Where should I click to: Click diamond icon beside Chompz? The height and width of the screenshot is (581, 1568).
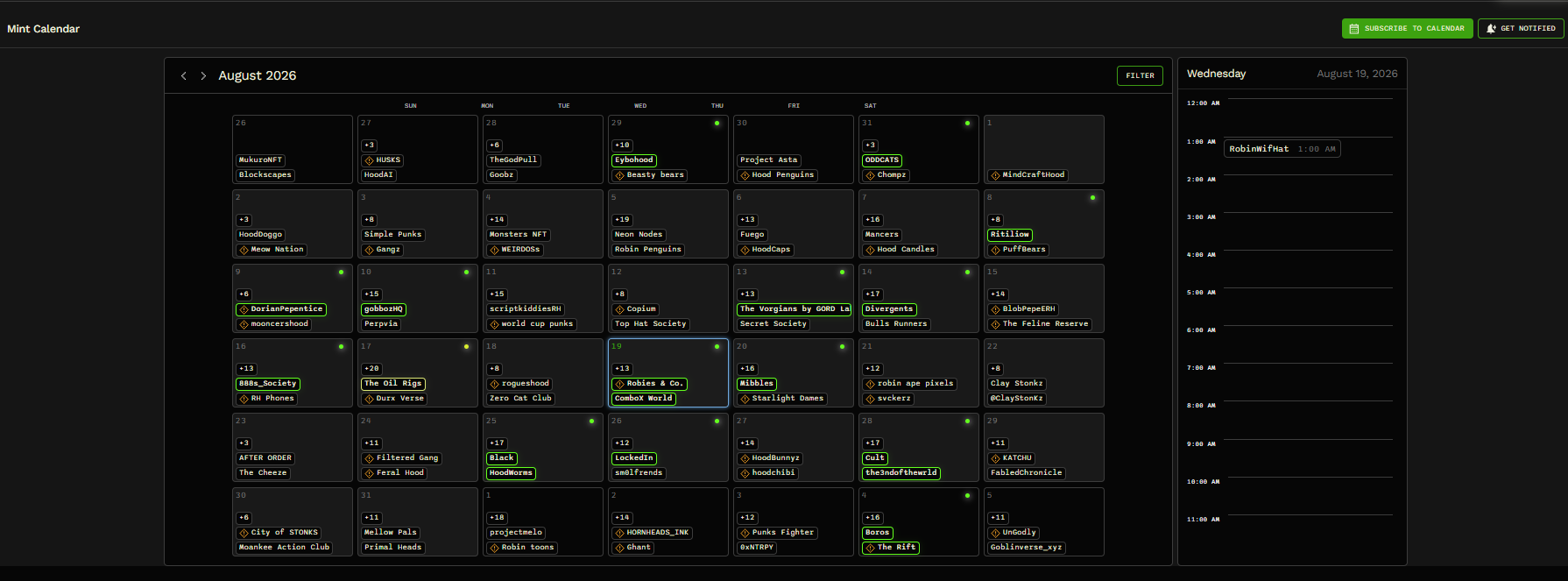[871, 175]
